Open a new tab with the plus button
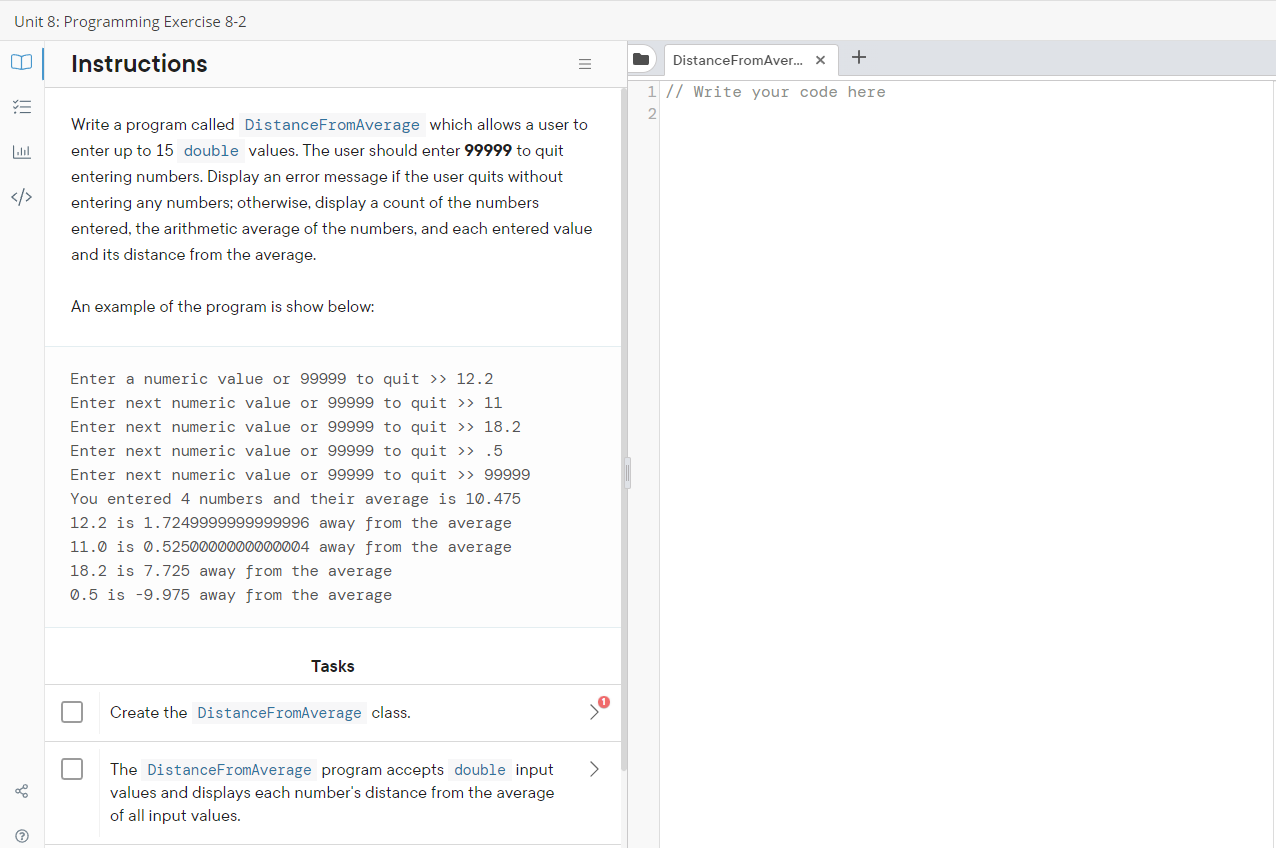1276x848 pixels. pyautogui.click(x=858, y=58)
